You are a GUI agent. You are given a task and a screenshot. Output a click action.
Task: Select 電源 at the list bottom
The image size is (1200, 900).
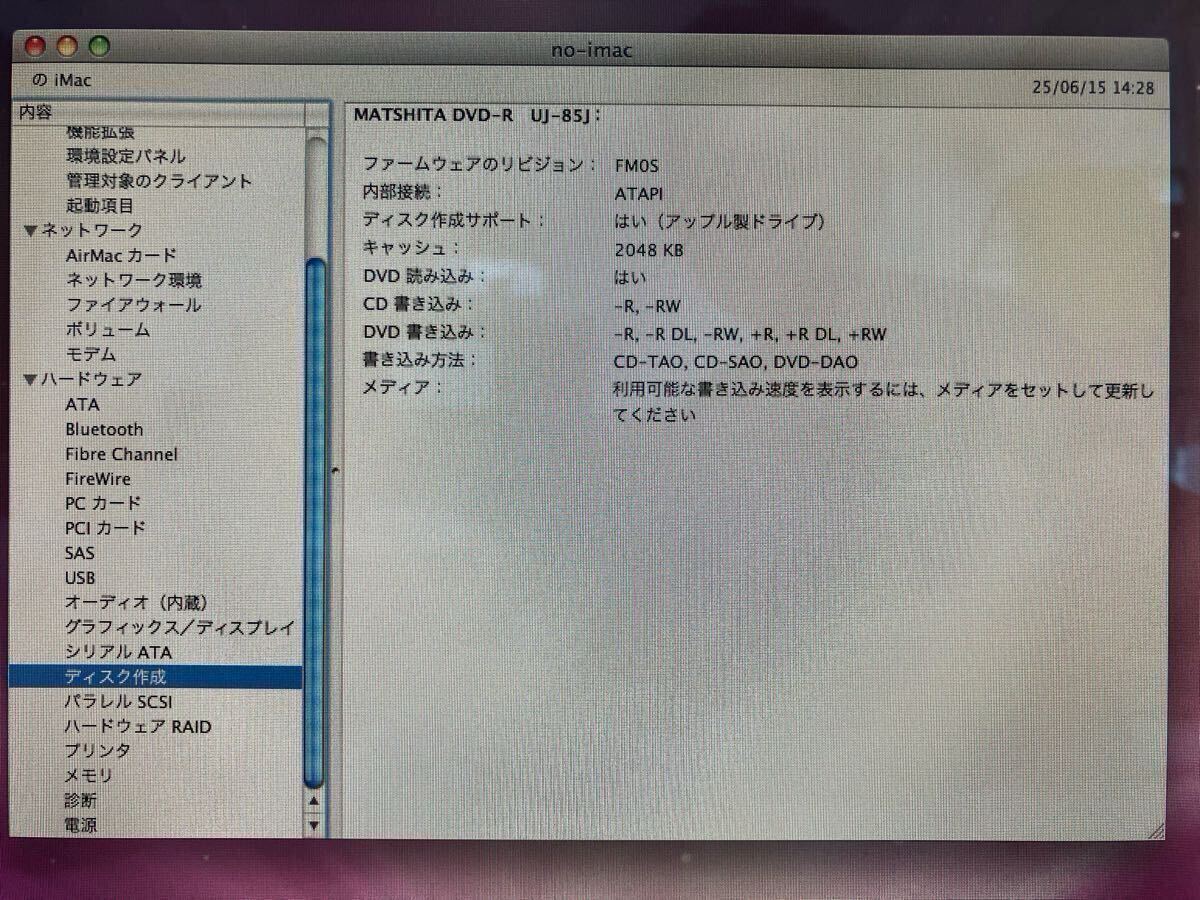(x=81, y=826)
